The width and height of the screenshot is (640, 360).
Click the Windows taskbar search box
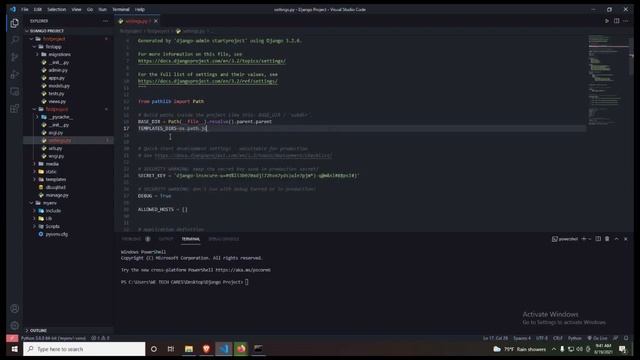point(84,349)
